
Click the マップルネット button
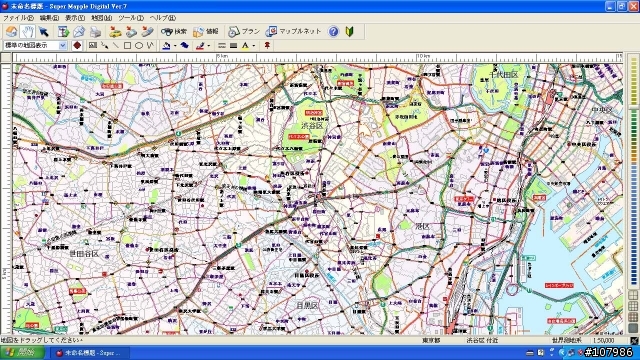293,31
